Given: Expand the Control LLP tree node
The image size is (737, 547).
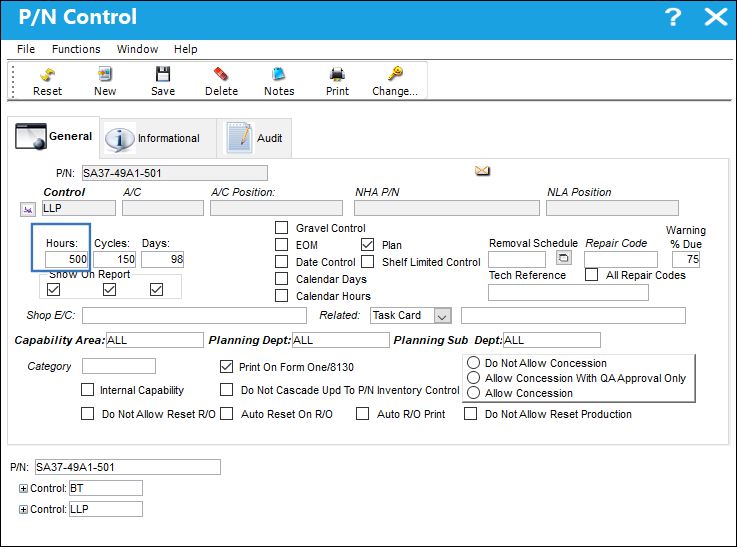Looking at the screenshot, I should 23,509.
